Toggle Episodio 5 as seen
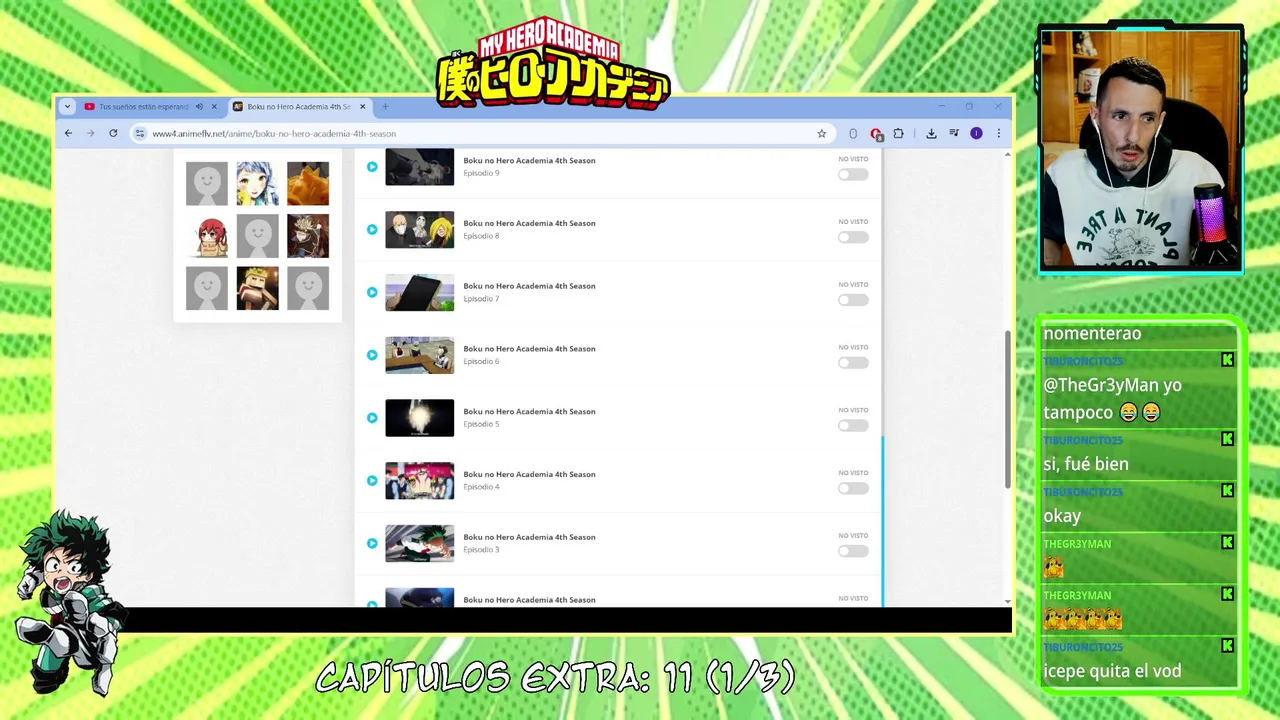 (x=853, y=426)
